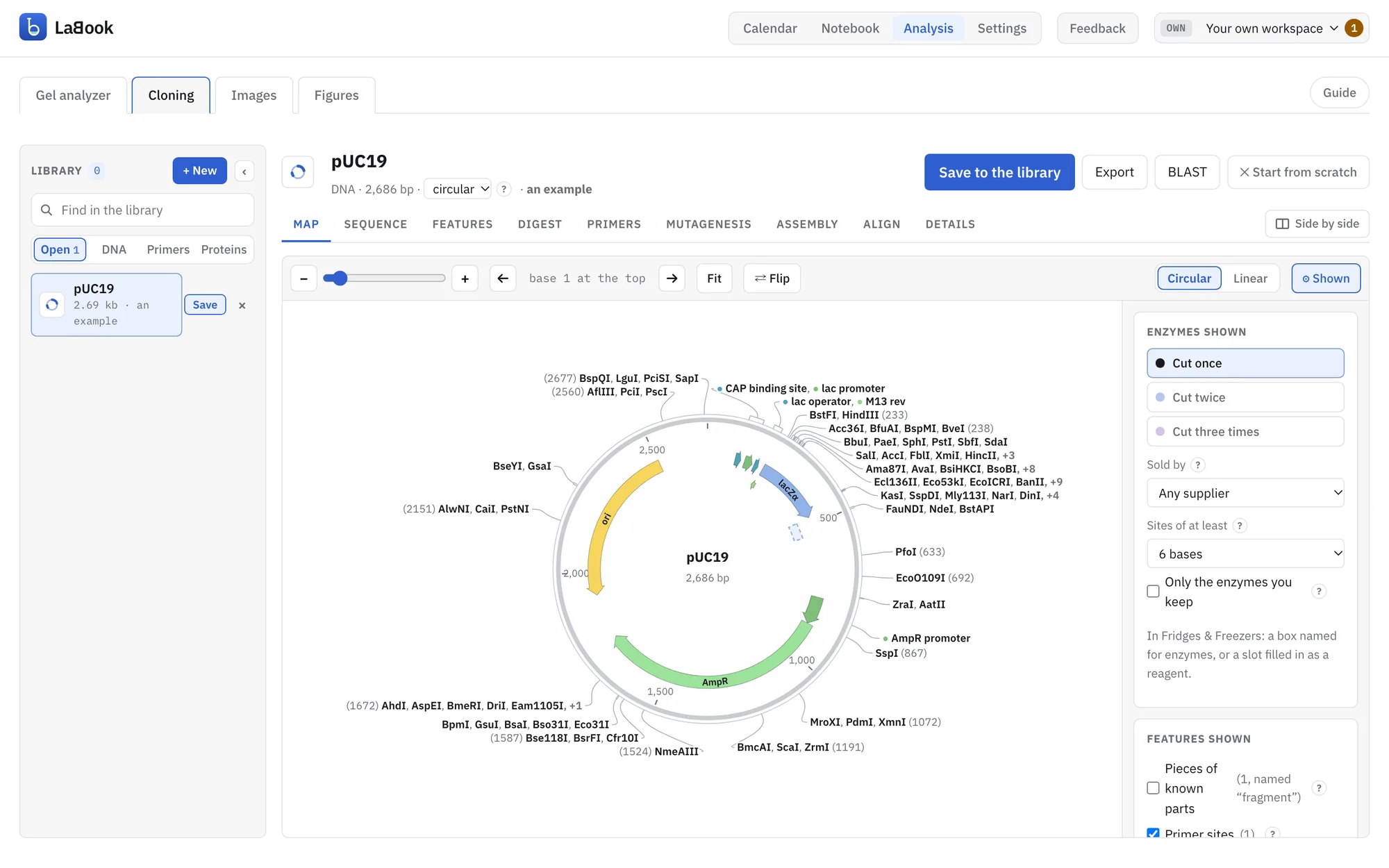Enable Only the enzymes you keep checkbox
This screenshot has width=1389, height=868.
tap(1153, 592)
